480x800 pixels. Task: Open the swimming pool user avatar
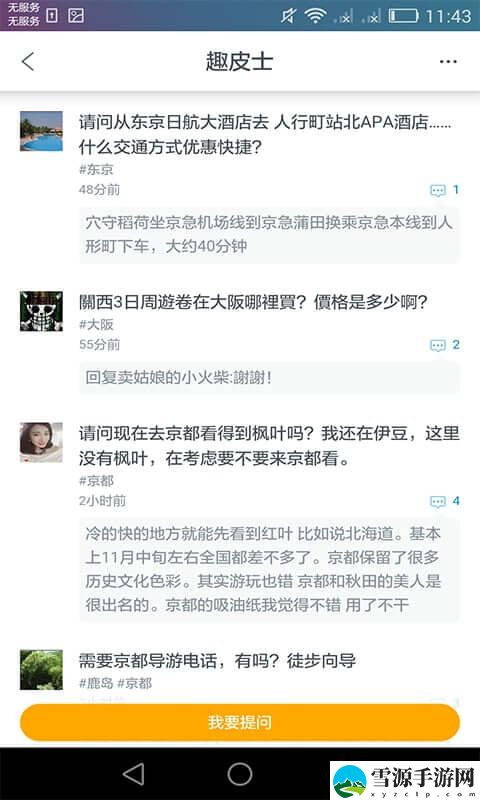(x=41, y=131)
